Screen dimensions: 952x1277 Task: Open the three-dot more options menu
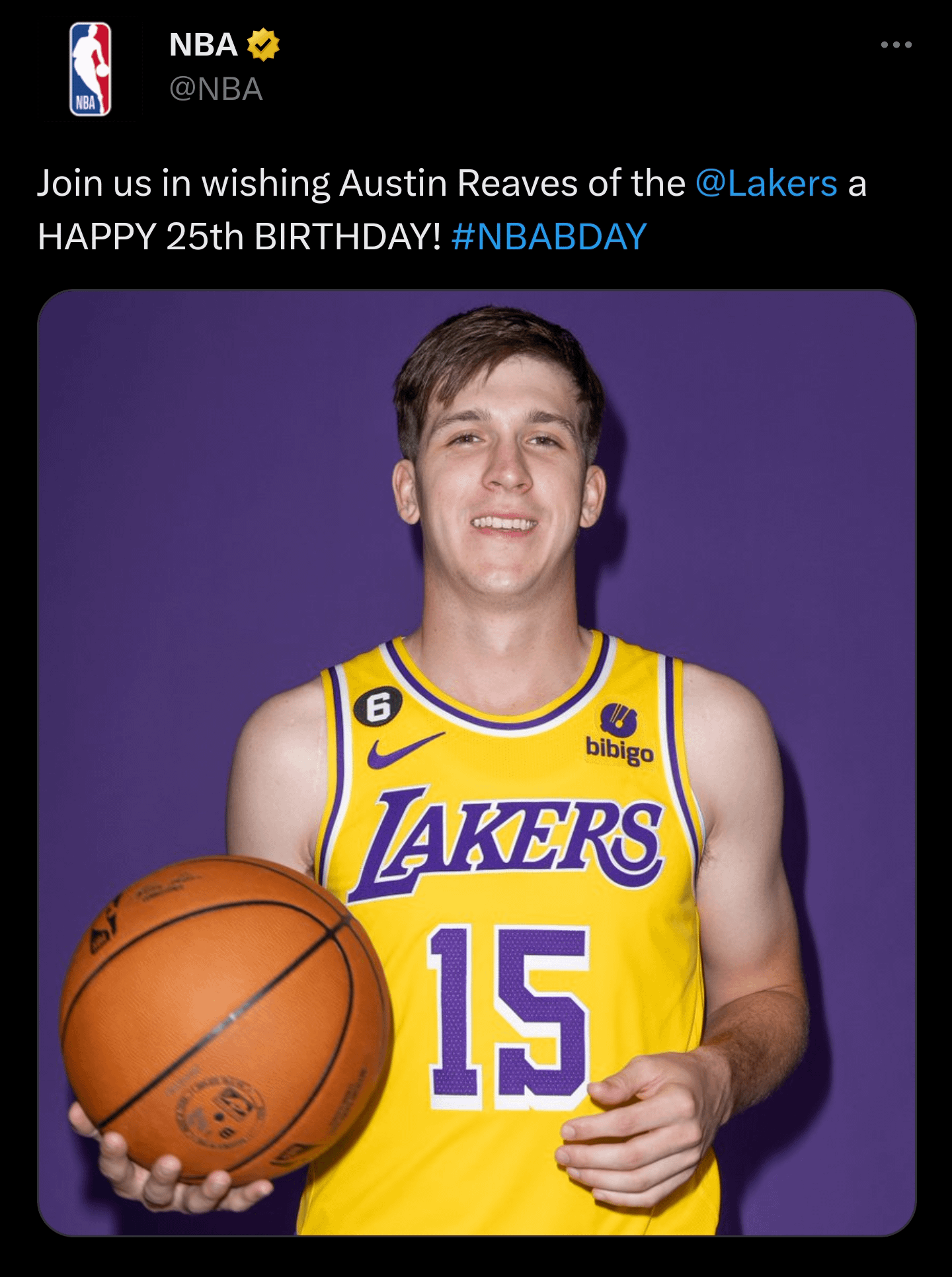click(896, 45)
